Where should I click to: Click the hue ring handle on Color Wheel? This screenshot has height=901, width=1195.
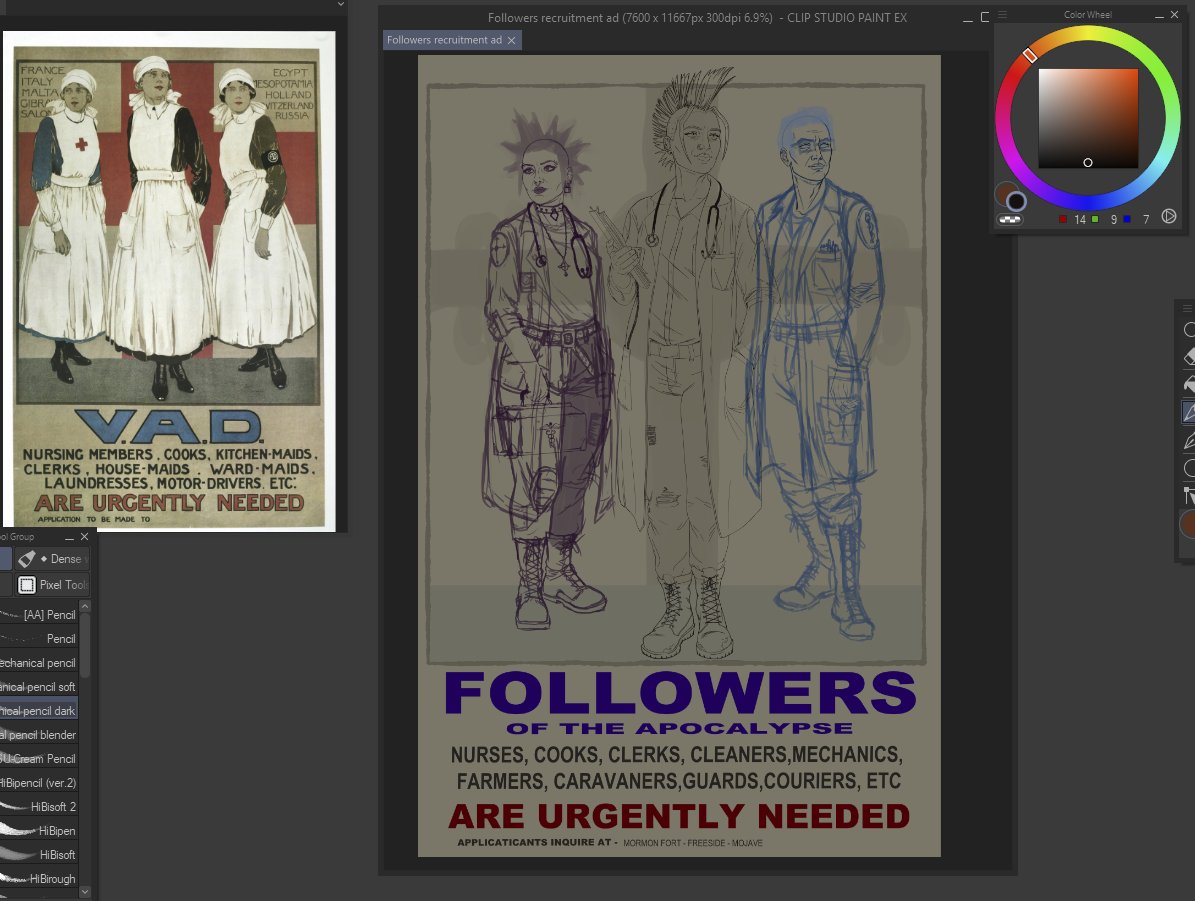point(1030,55)
